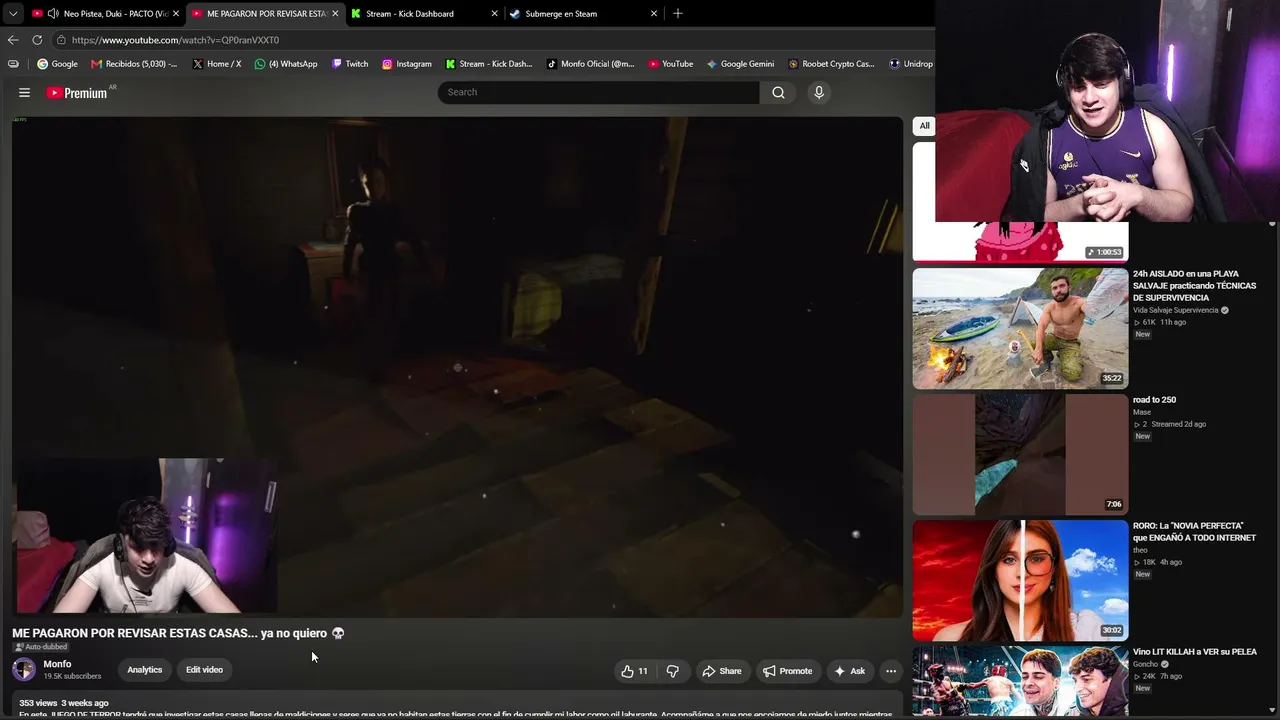Click the search magnifier button
Image resolution: width=1280 pixels, height=720 pixels.
[x=778, y=92]
